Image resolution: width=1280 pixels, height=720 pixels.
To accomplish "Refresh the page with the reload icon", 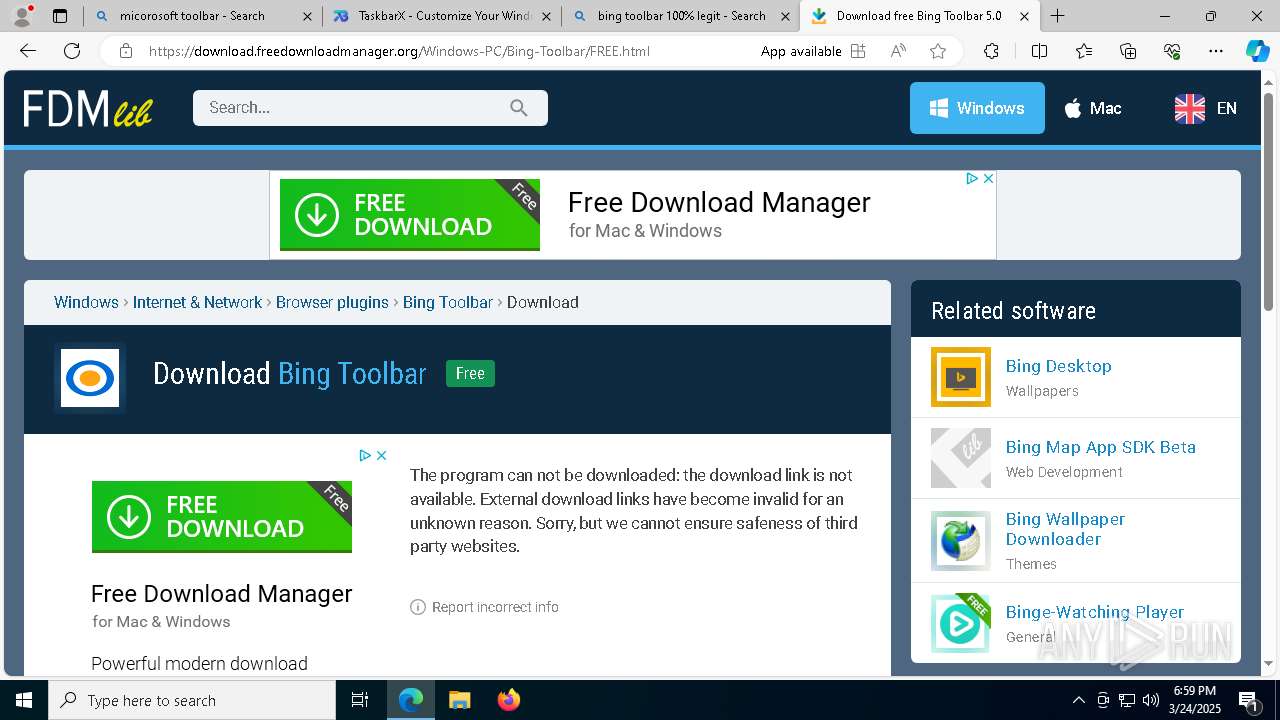I will click(72, 51).
